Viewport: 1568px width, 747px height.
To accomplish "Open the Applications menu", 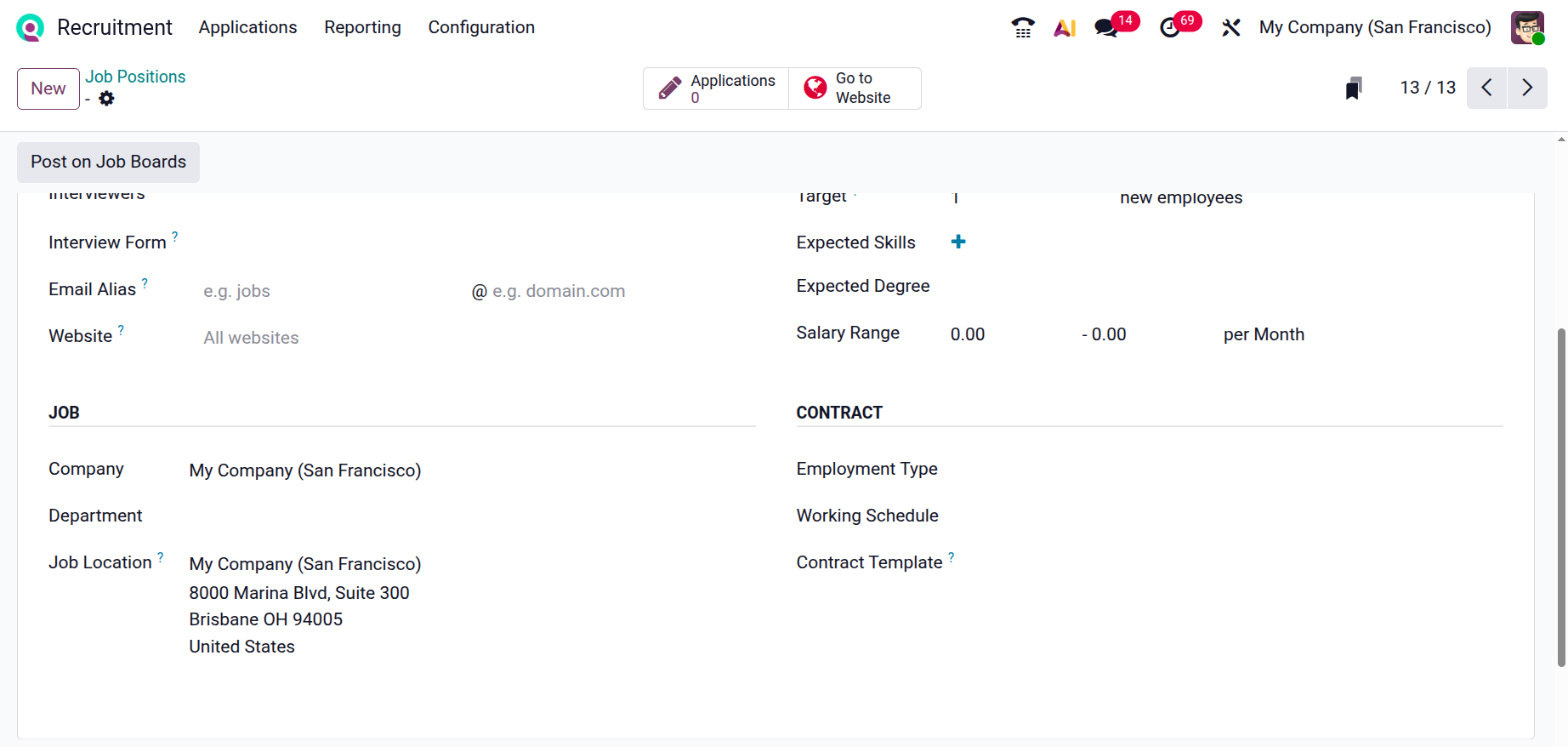I will pyautogui.click(x=247, y=27).
